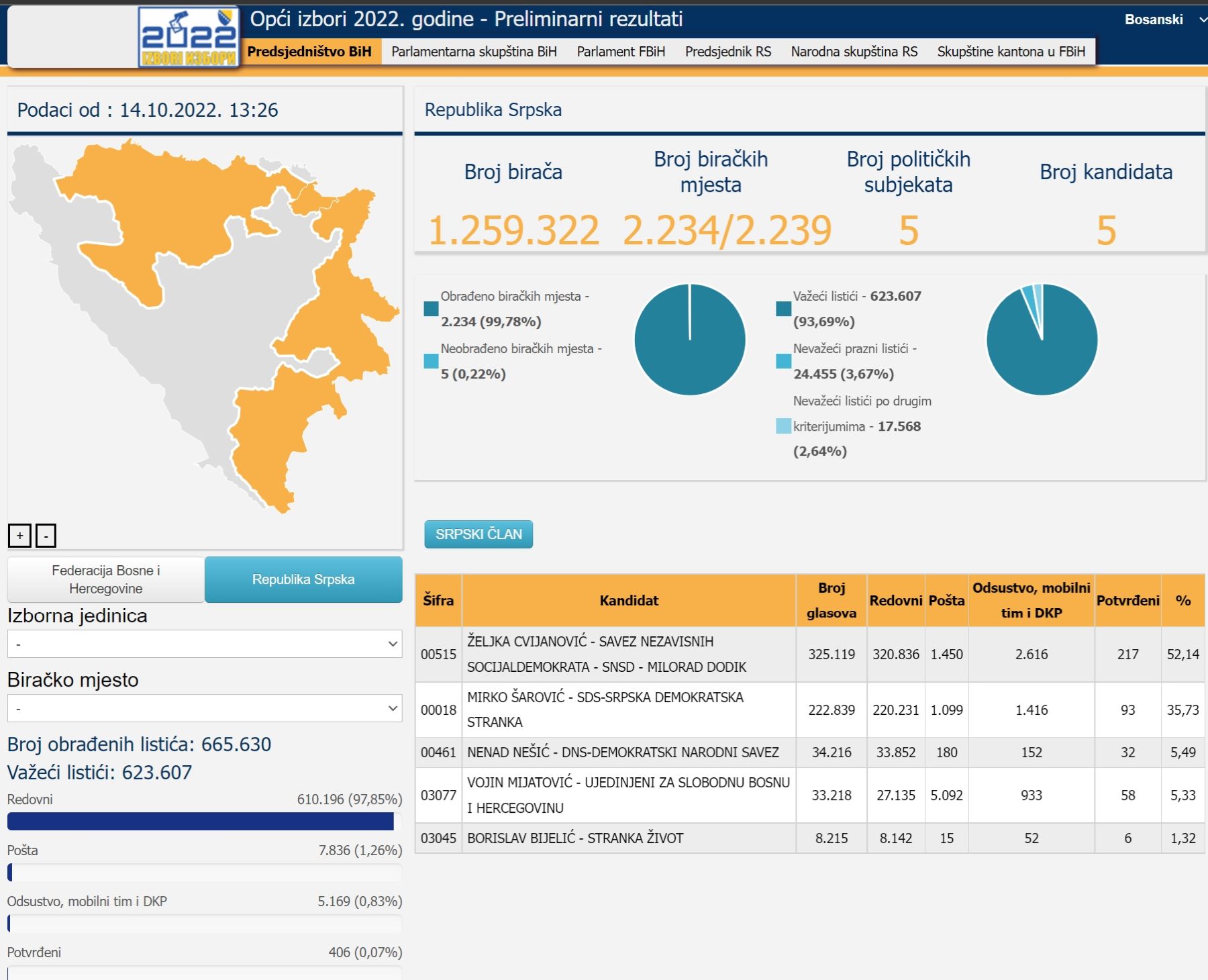Zoom in the map with plus button
The image size is (1208, 980).
(x=20, y=536)
